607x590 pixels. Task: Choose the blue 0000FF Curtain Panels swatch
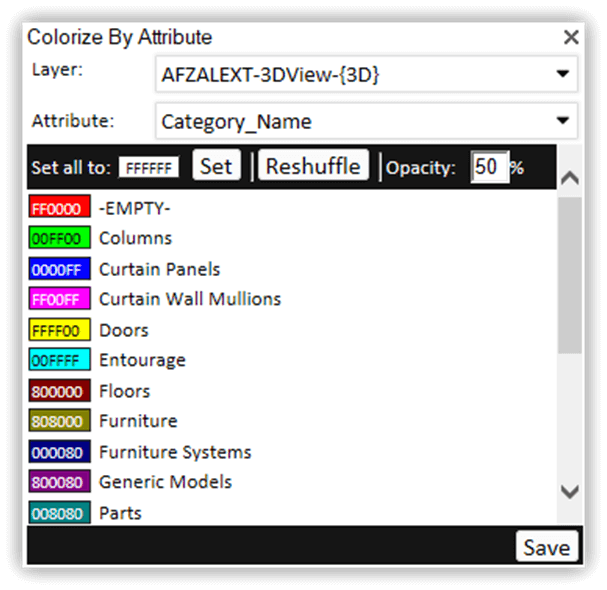60,269
